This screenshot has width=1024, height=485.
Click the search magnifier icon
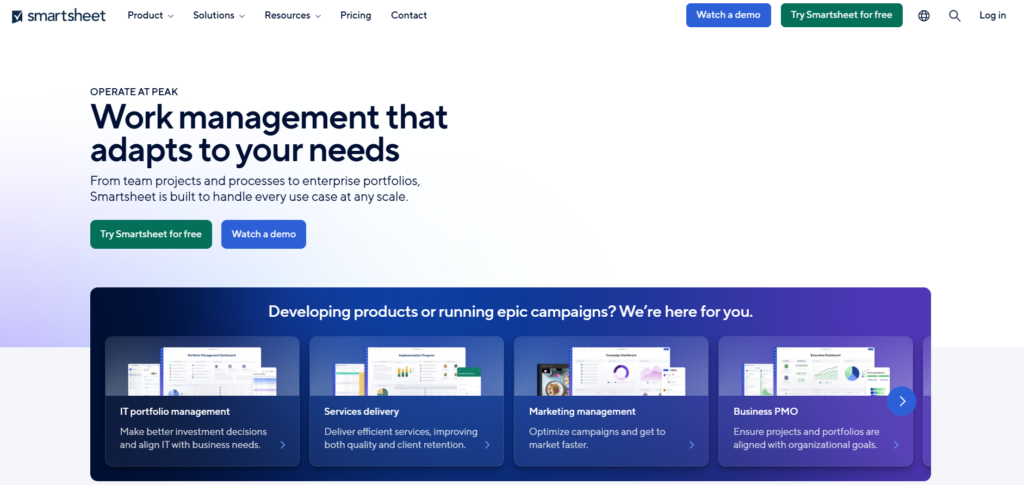954,15
